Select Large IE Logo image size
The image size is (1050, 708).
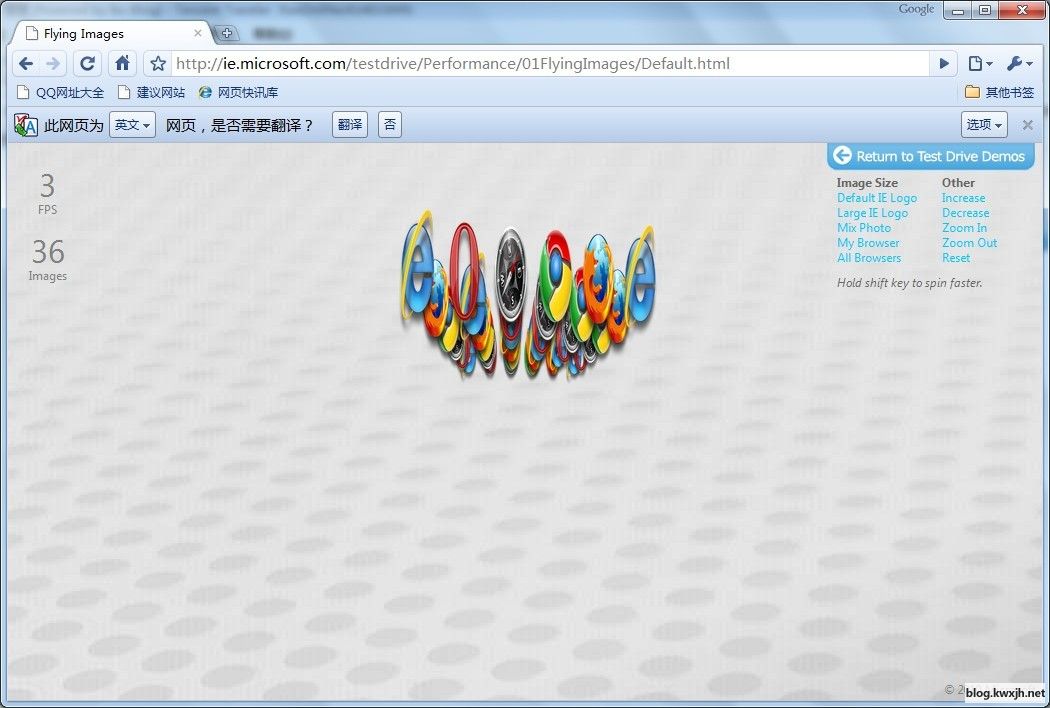tap(873, 213)
